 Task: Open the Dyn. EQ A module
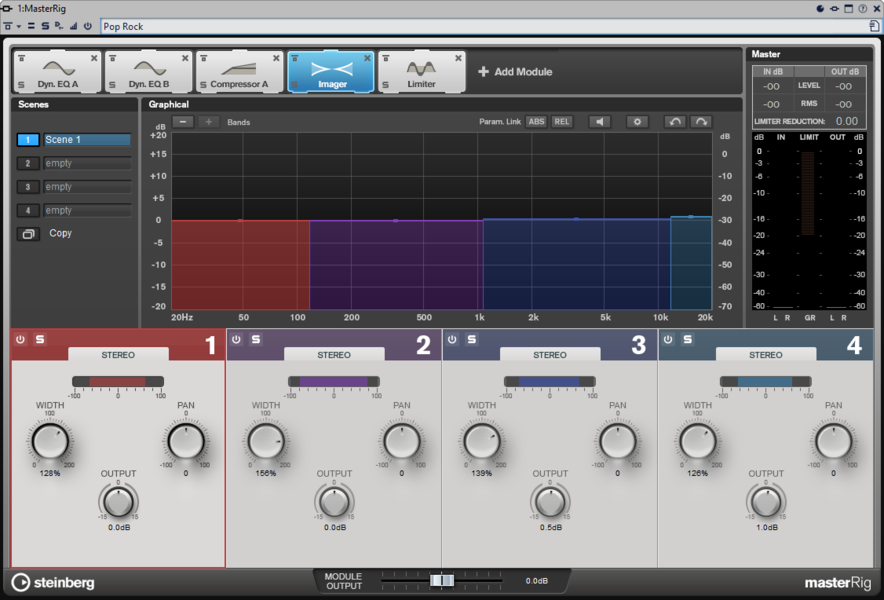pos(58,72)
